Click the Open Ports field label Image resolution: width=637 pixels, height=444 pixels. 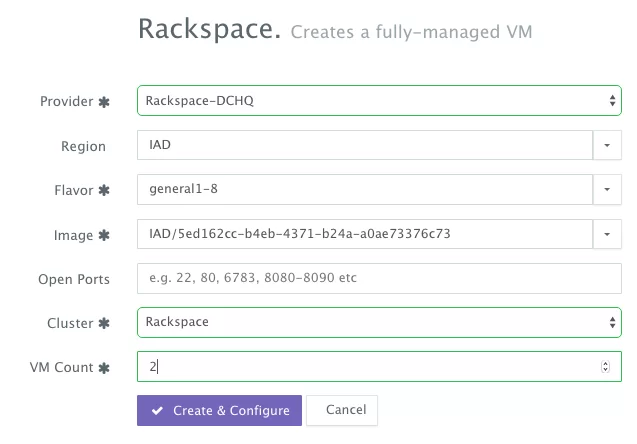click(74, 279)
